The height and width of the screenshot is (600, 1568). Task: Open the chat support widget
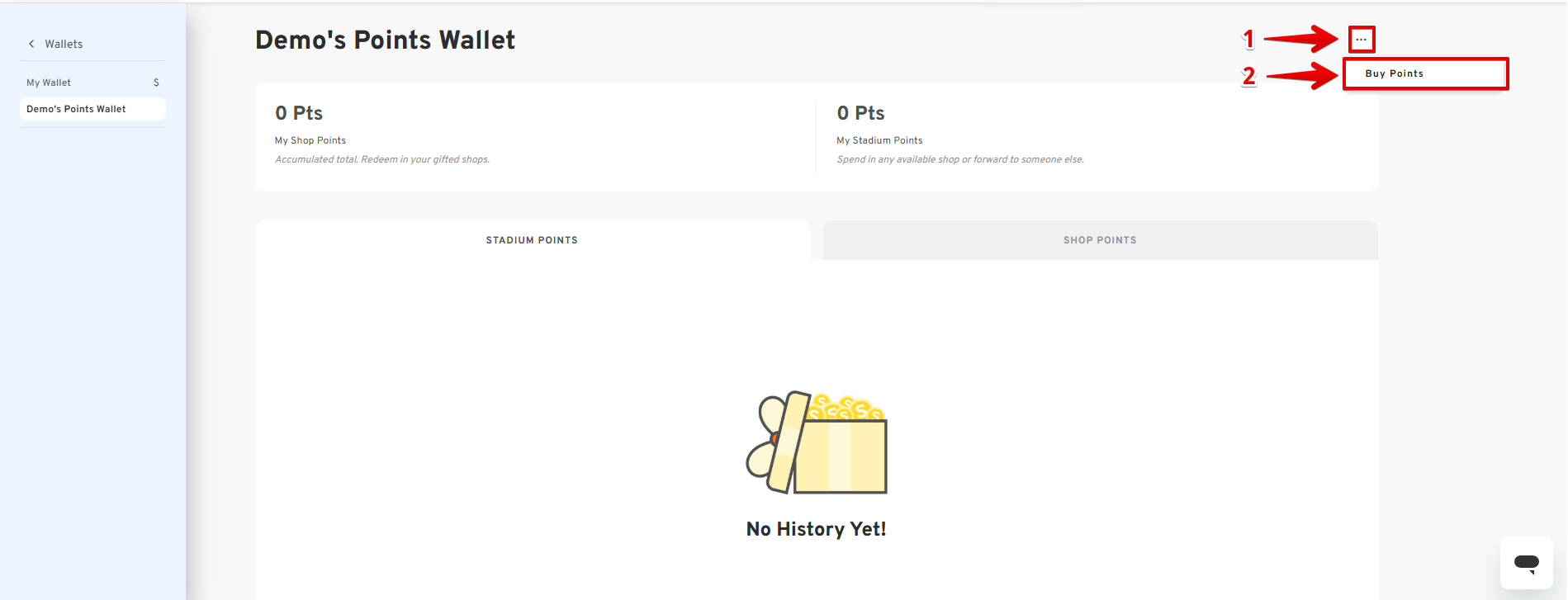tap(1526, 563)
